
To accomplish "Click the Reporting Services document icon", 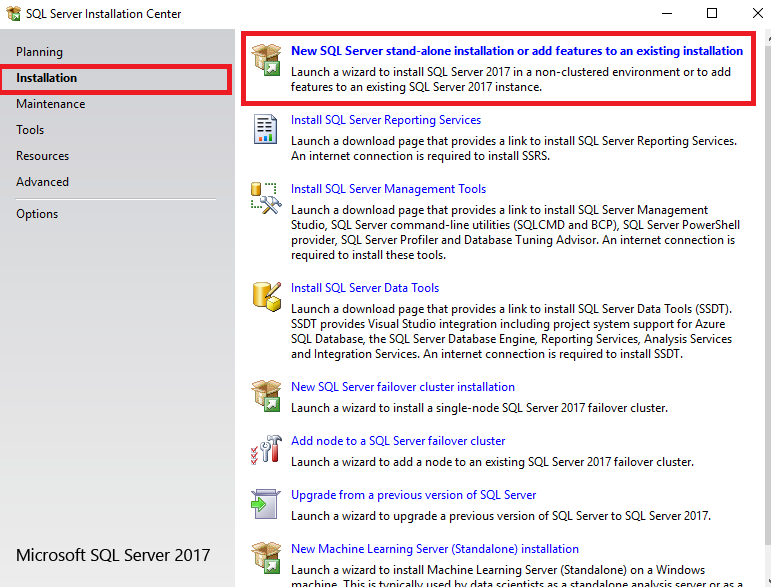I will pyautogui.click(x=266, y=129).
